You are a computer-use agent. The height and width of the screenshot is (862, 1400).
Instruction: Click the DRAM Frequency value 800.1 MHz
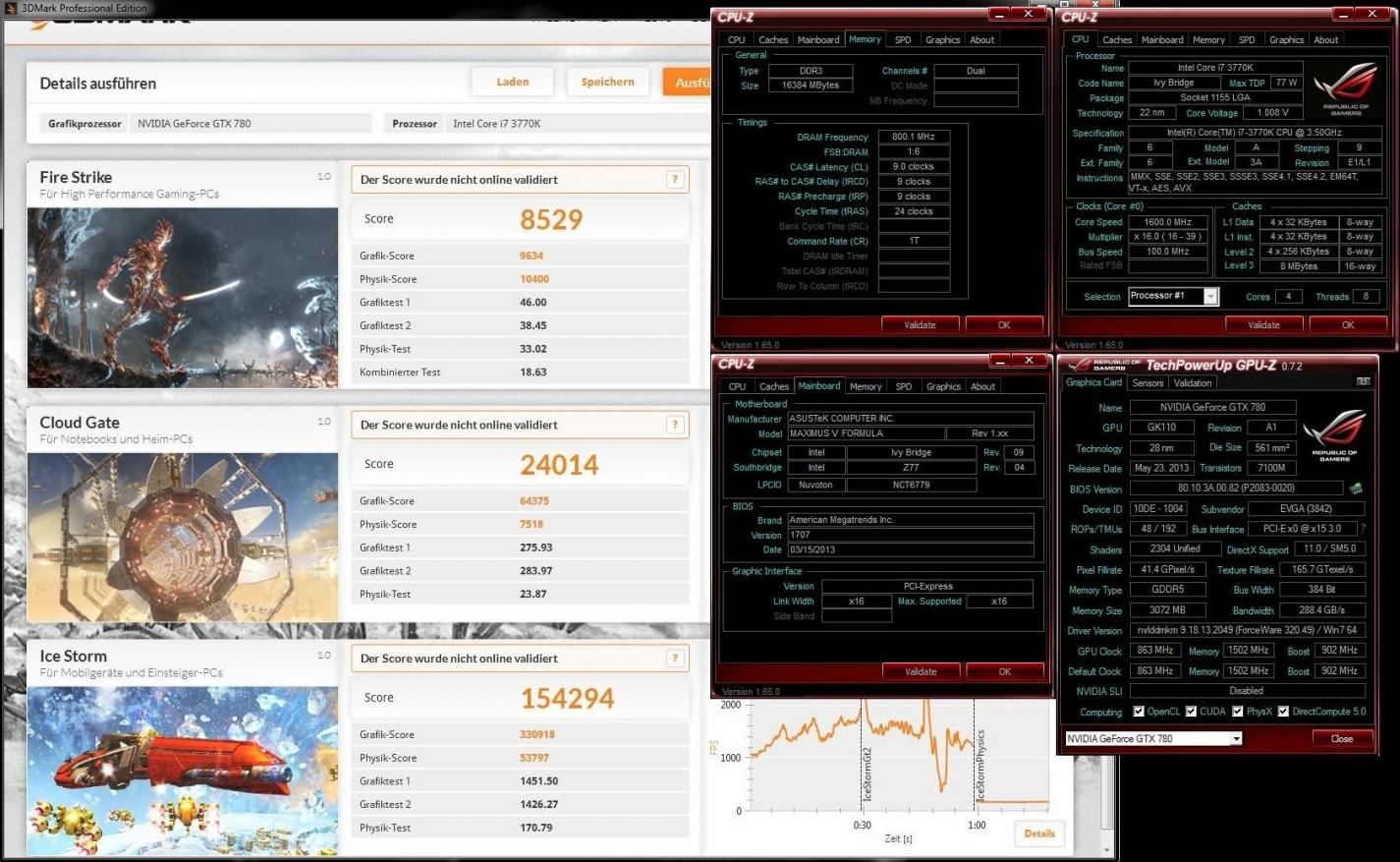(x=914, y=137)
